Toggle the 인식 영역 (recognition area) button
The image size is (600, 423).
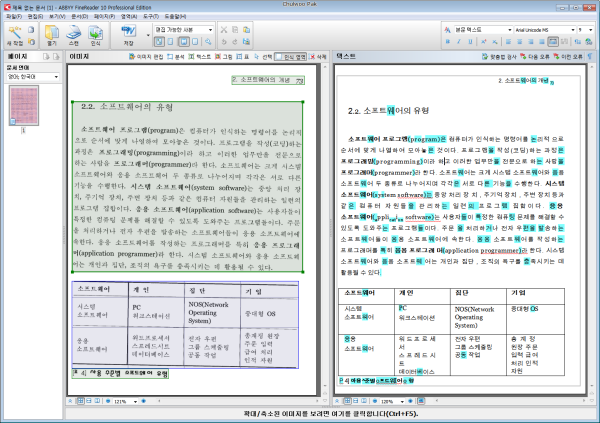point(291,57)
